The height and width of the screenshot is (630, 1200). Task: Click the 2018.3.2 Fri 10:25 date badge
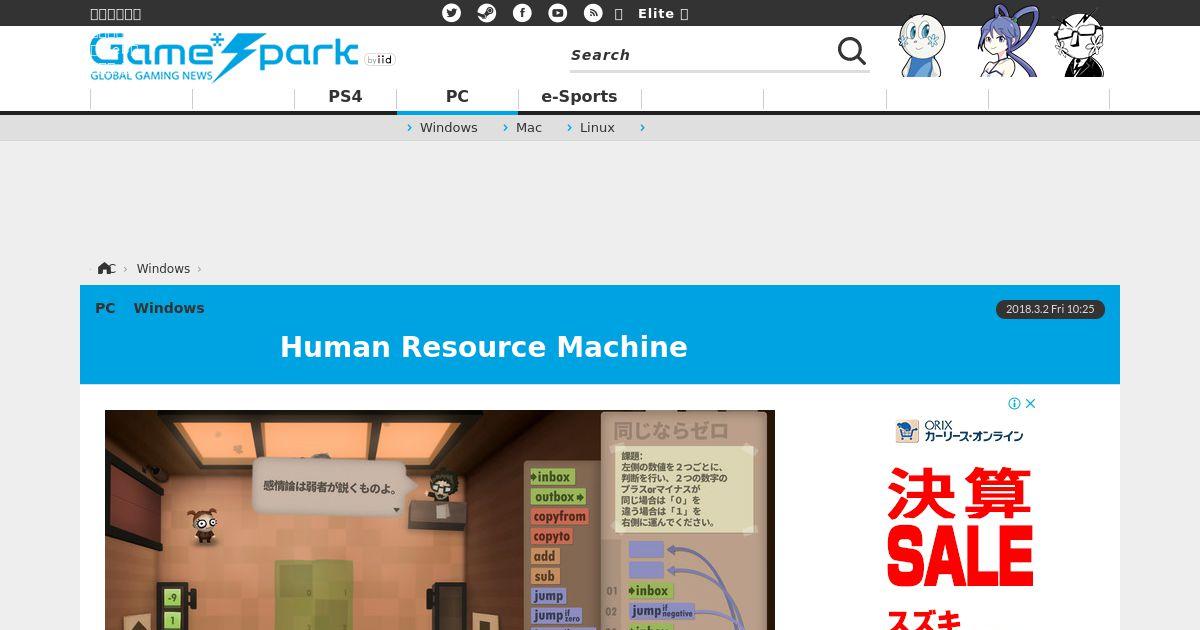(1050, 310)
